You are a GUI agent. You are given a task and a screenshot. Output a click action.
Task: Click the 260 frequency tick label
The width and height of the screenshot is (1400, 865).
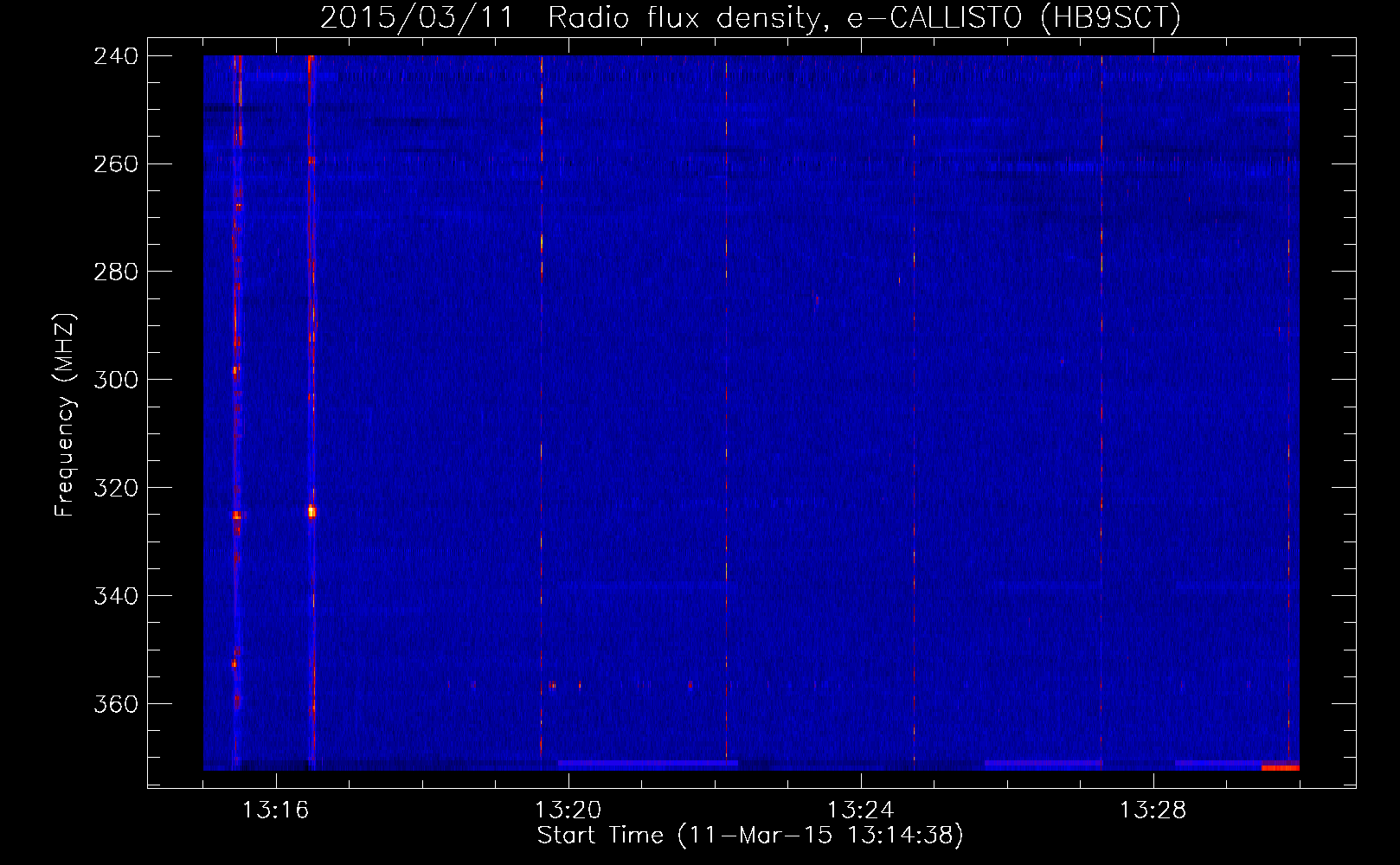[x=116, y=164]
